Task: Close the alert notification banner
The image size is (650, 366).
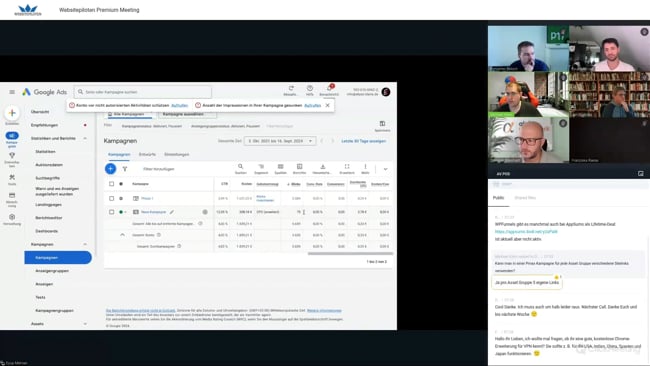Action: [x=327, y=105]
